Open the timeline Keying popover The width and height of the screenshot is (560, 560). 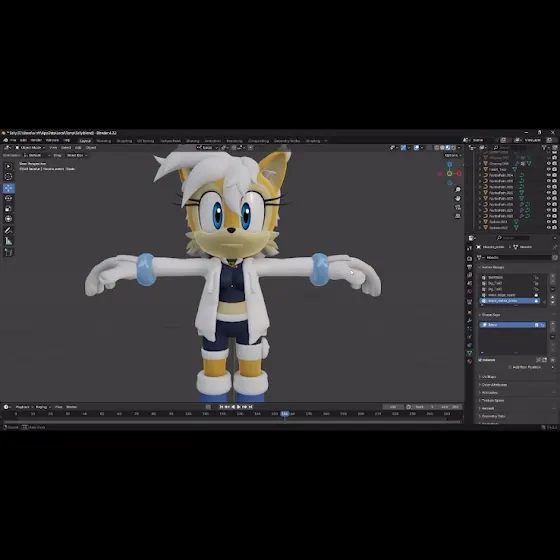[x=43, y=407]
